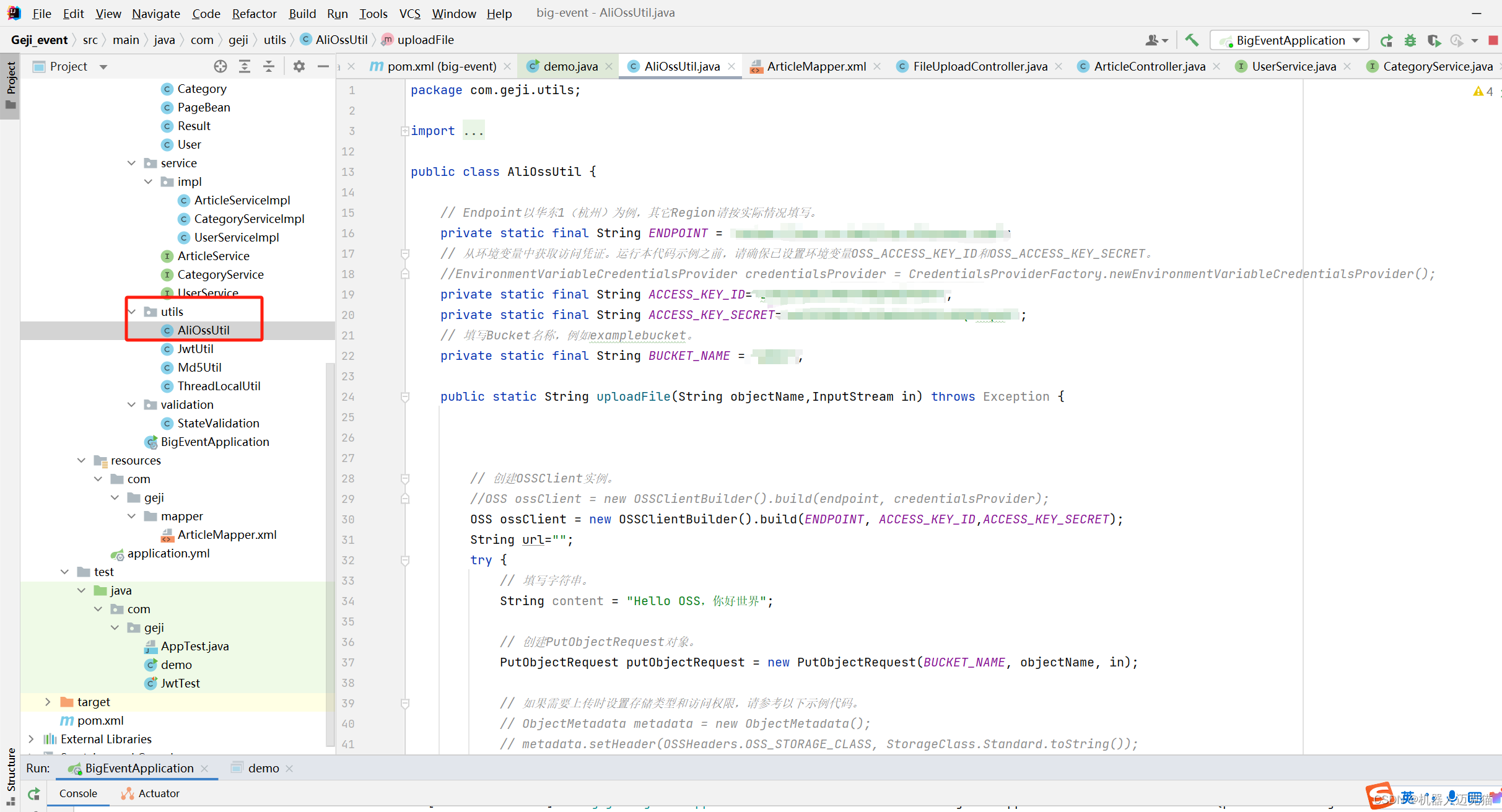The height and width of the screenshot is (812, 1502).
Task: Open the BigEventApplication run configuration dropdown
Action: tap(1290, 40)
